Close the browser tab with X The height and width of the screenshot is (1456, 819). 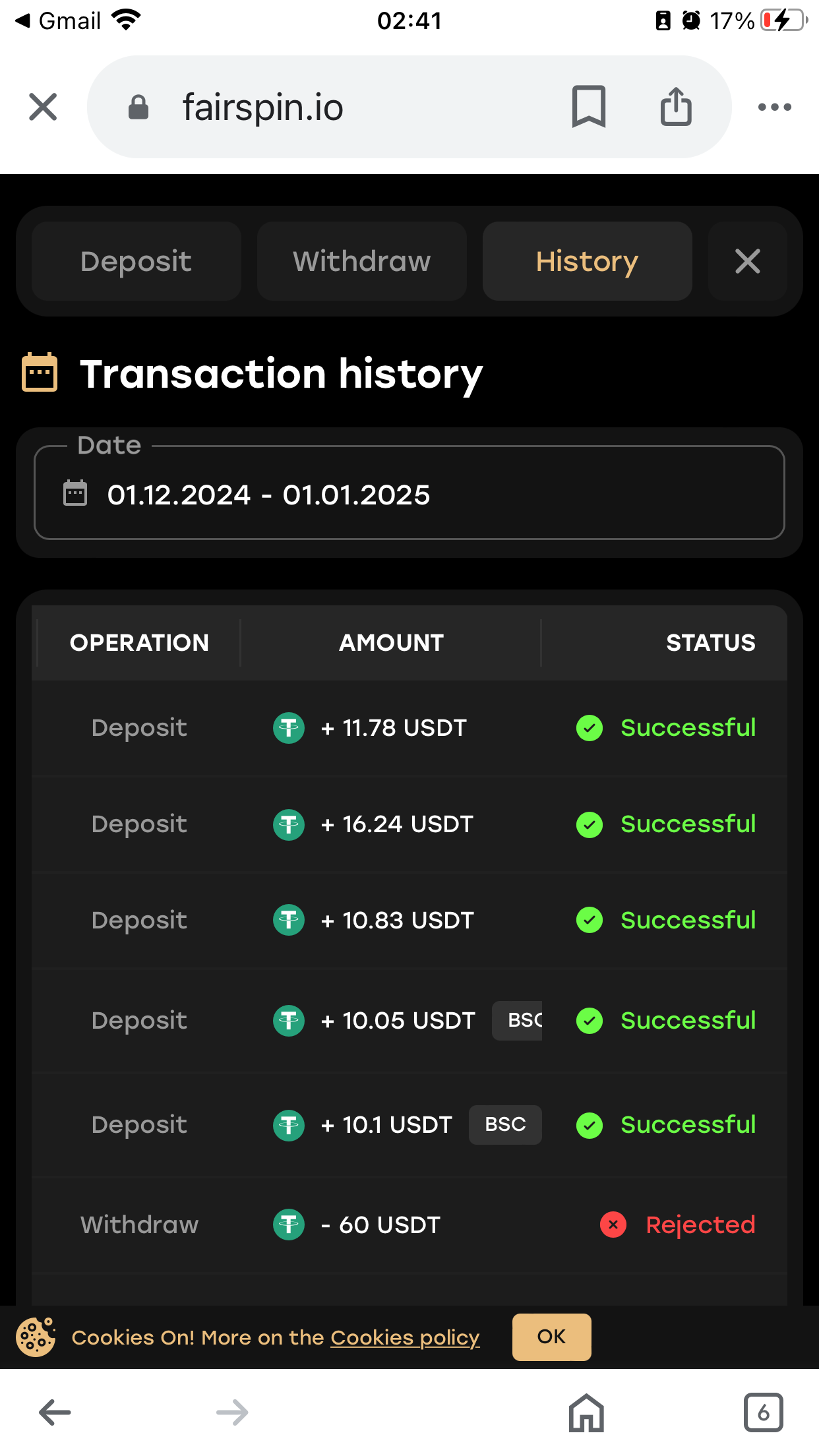pos(44,107)
